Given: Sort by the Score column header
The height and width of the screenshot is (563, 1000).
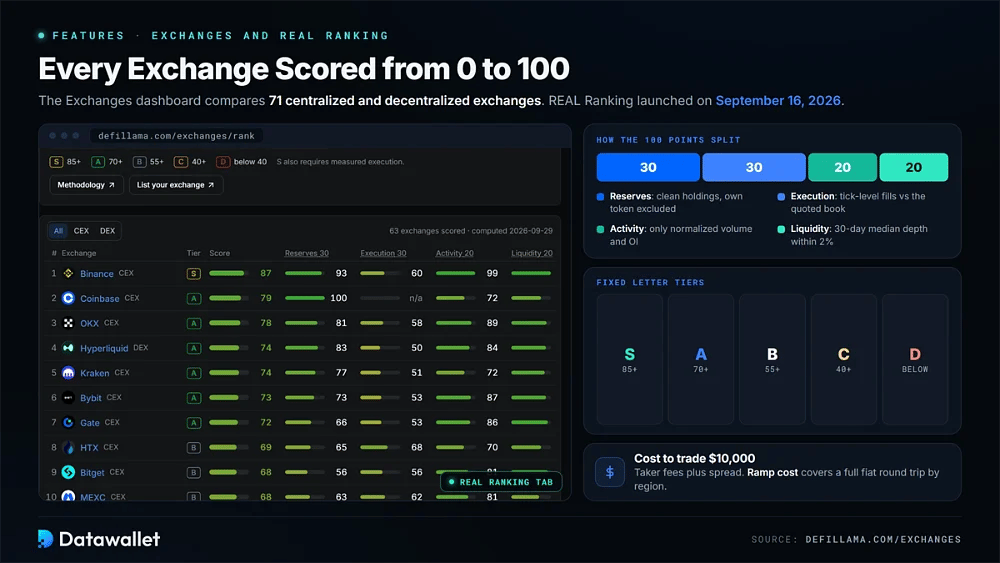Looking at the screenshot, I should 219,253.
